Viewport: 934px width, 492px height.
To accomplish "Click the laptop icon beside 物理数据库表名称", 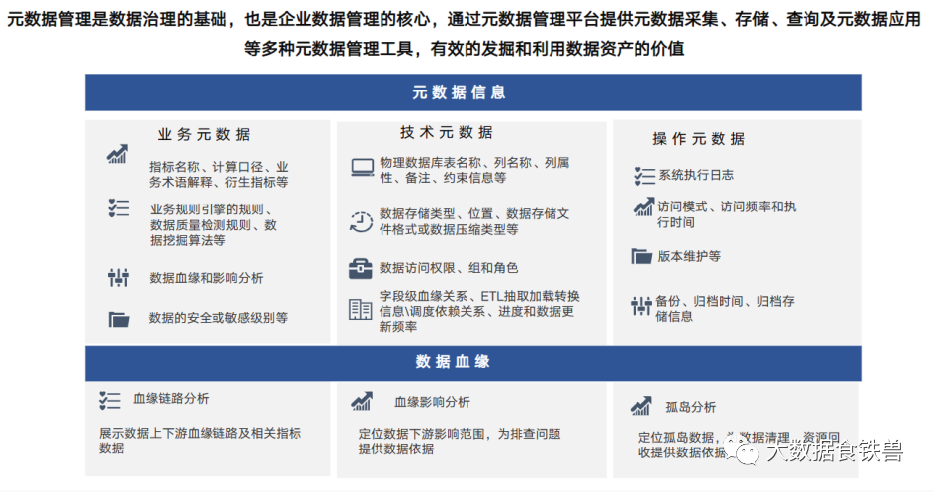I will coord(362,168).
